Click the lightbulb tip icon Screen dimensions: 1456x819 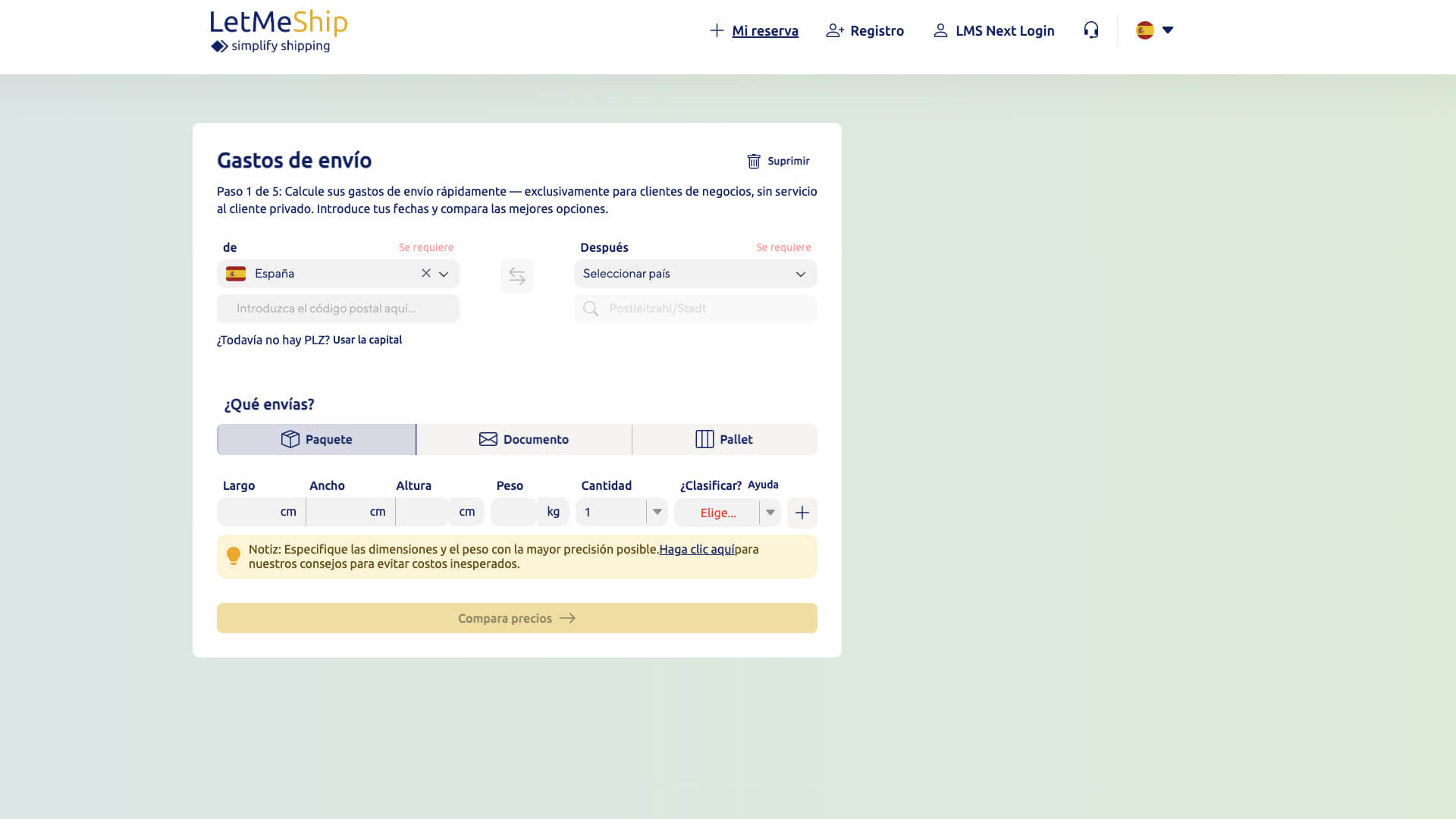coord(234,556)
